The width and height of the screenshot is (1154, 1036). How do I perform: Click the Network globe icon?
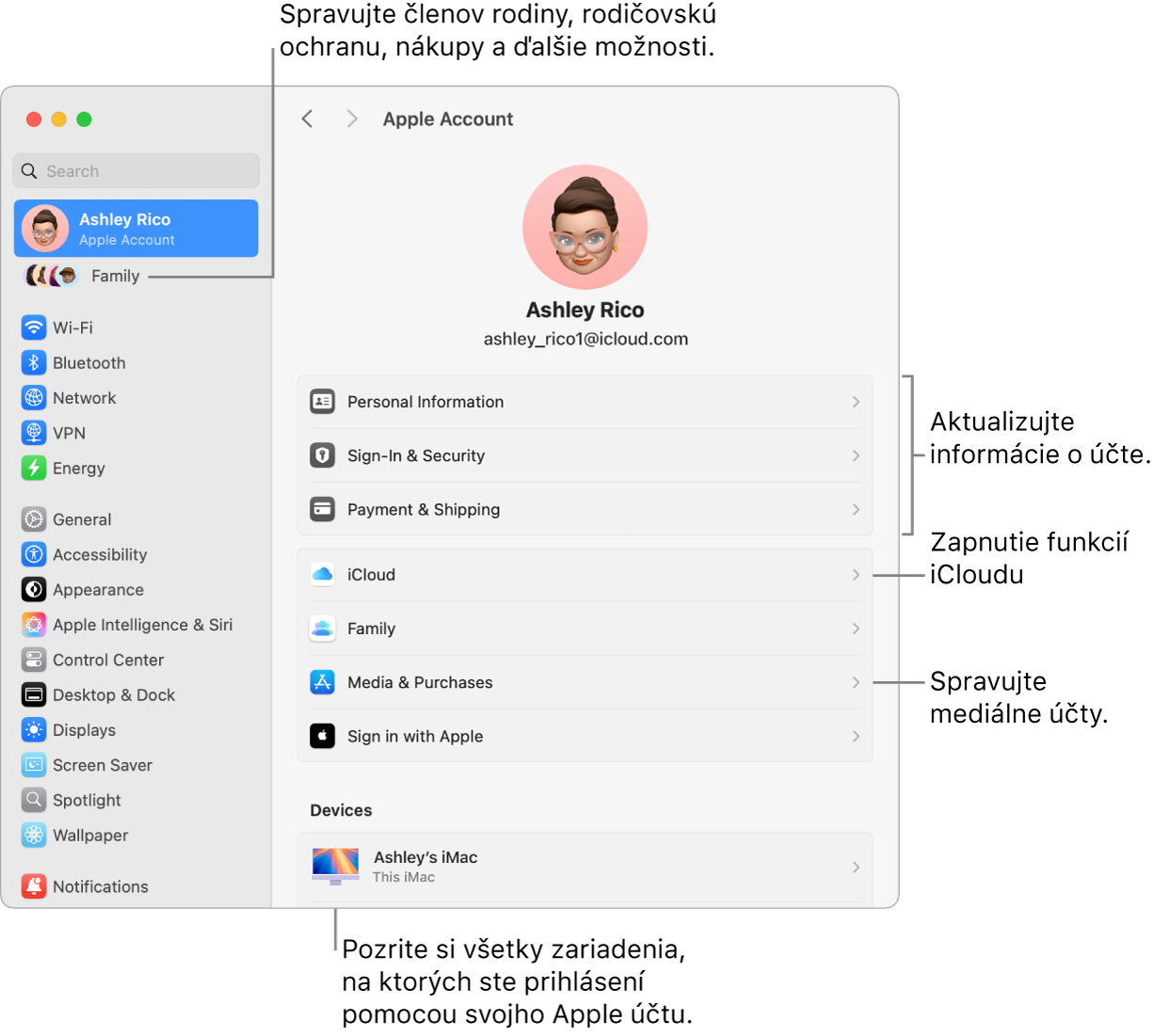pos(34,397)
